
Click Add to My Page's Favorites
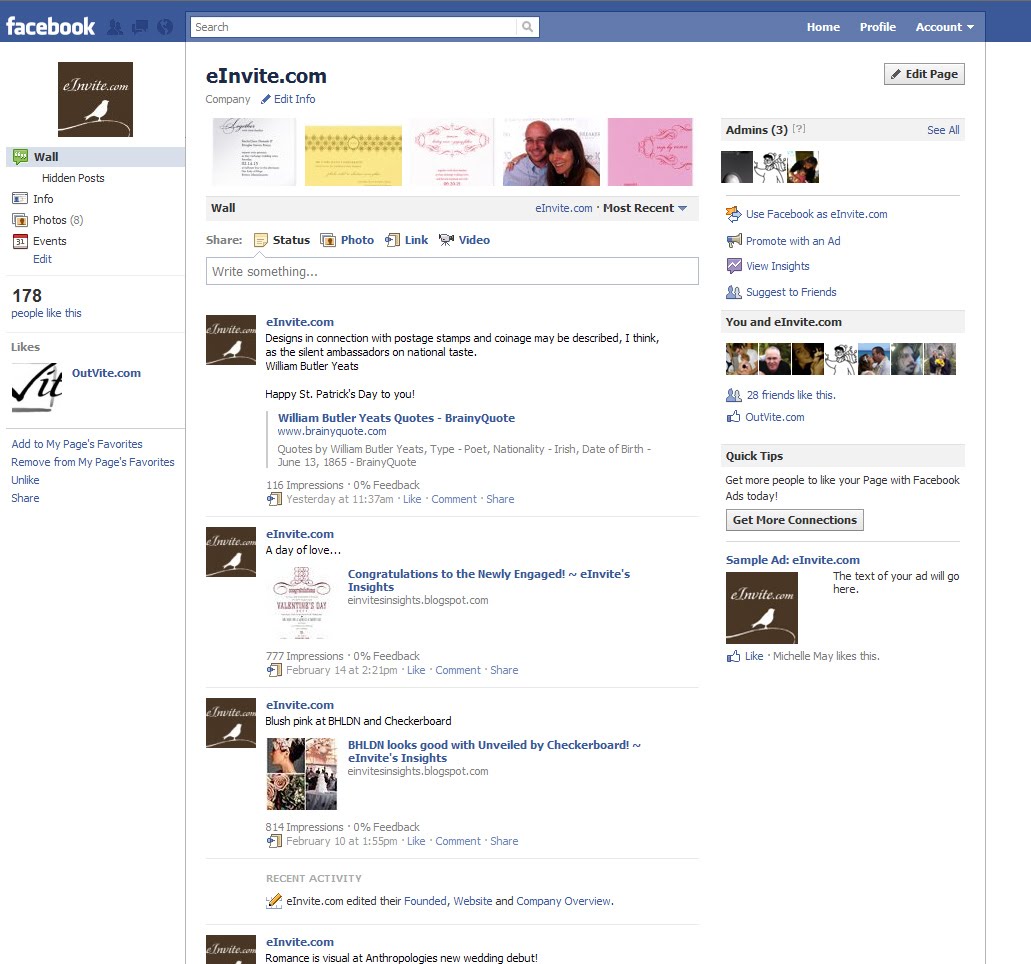pyautogui.click(x=77, y=444)
